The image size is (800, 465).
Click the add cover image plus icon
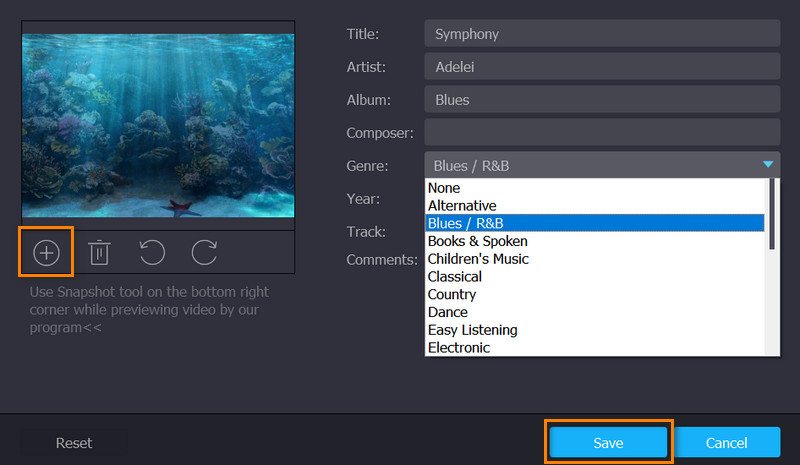[x=46, y=253]
